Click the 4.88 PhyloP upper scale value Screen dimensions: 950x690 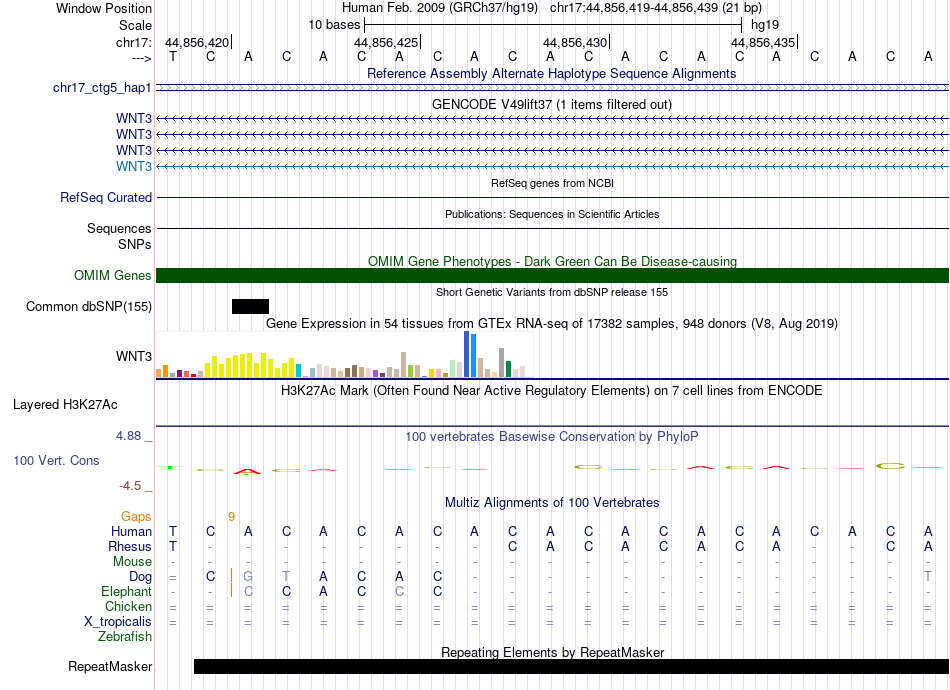click(128, 436)
